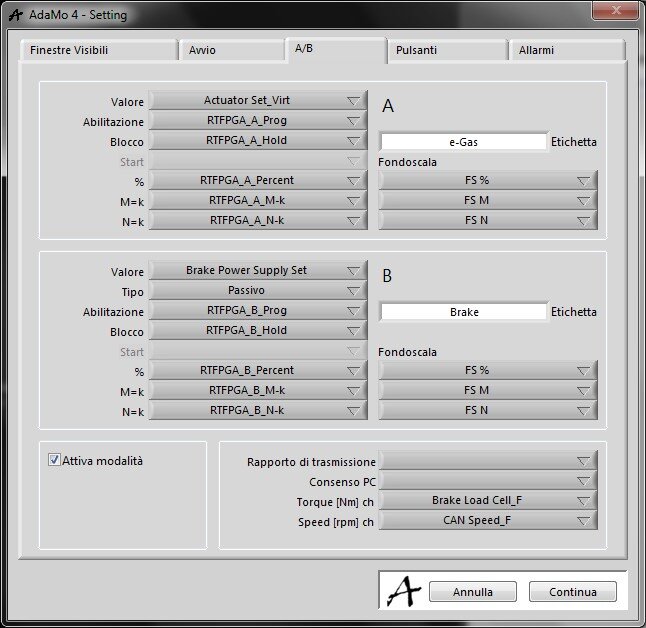Open the Actuator Set_Virt Valore dropdown
The width and height of the screenshot is (646, 628).
pyautogui.click(x=258, y=101)
